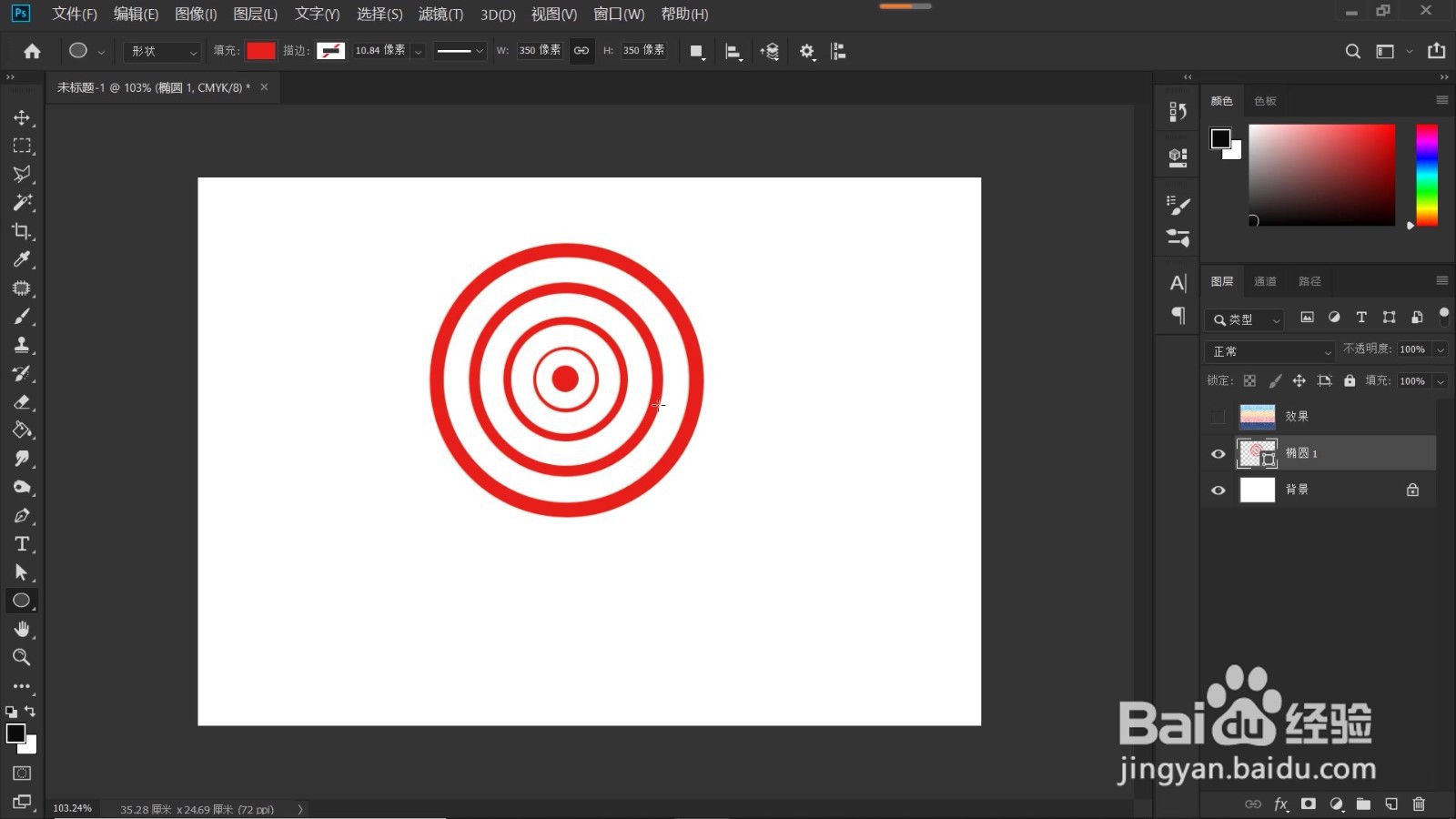The width and height of the screenshot is (1456, 819).
Task: Reset to default foreground and background colors
Action: tap(11, 712)
